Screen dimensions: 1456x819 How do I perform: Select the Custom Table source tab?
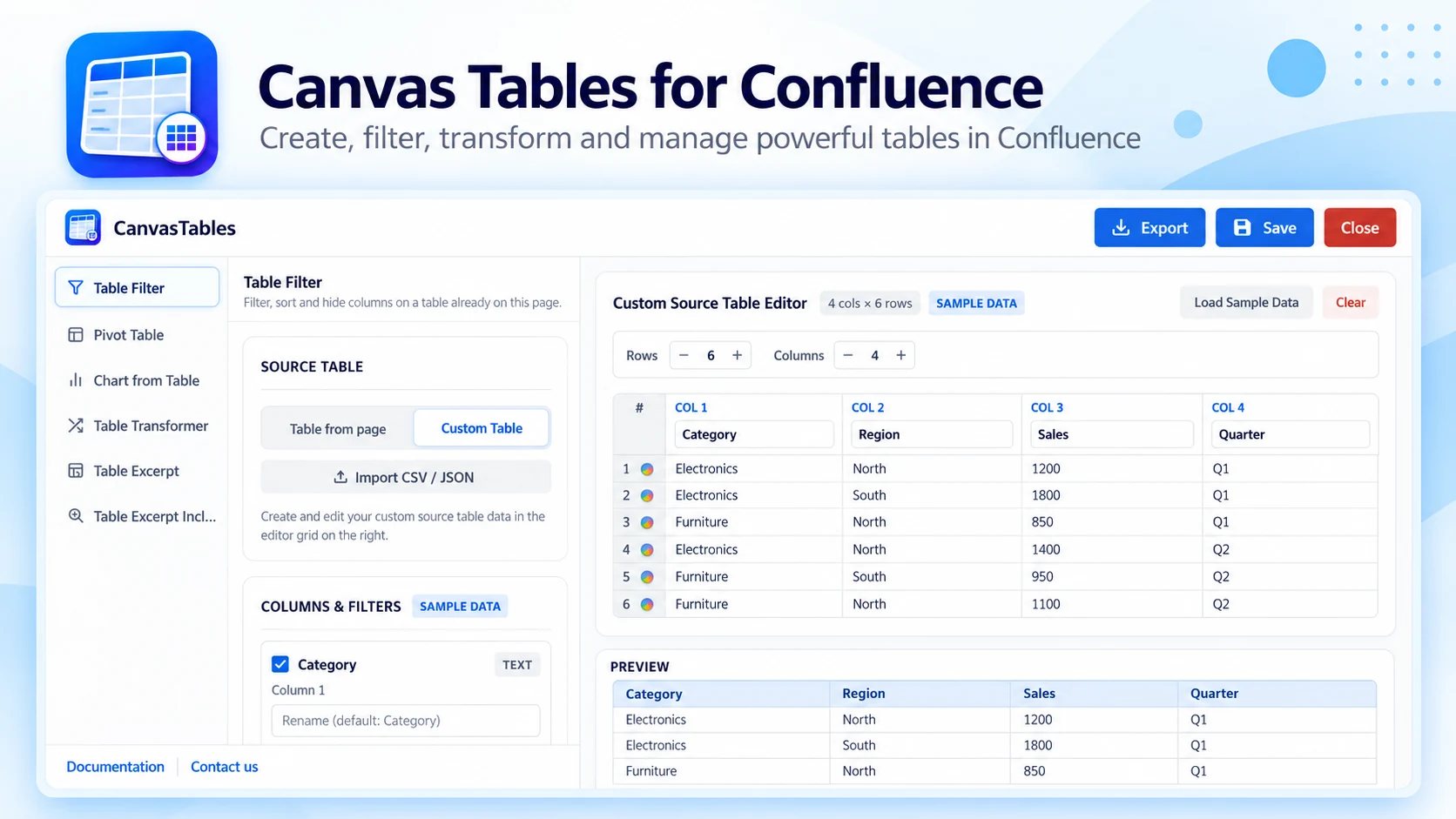click(x=482, y=428)
